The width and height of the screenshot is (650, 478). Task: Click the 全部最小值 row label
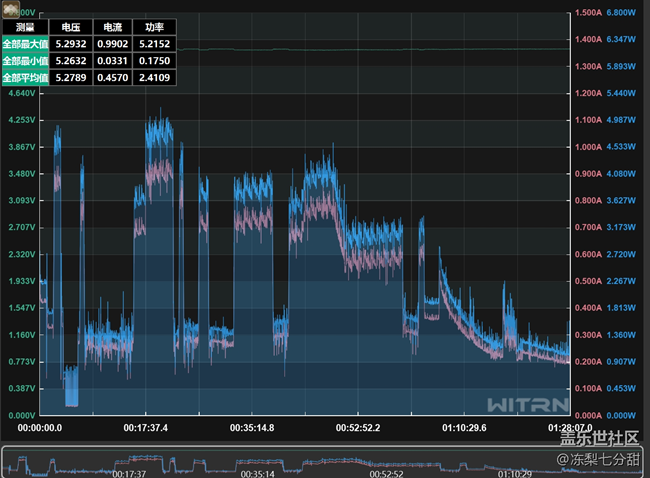25,61
